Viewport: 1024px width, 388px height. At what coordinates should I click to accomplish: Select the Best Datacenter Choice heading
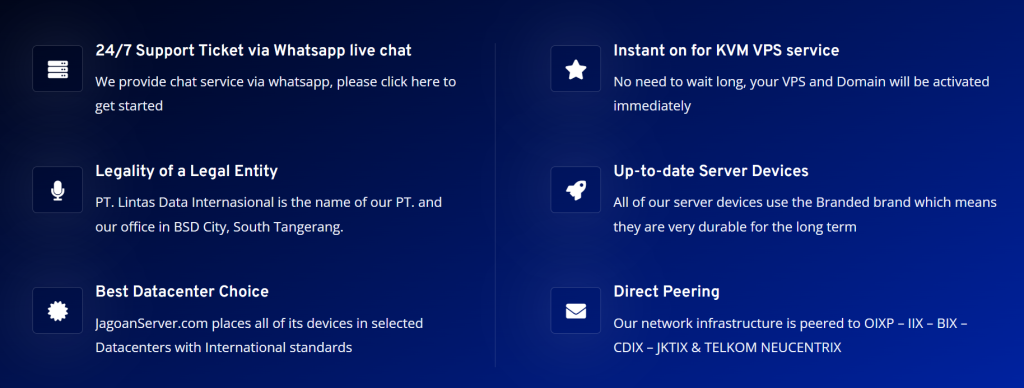182,291
